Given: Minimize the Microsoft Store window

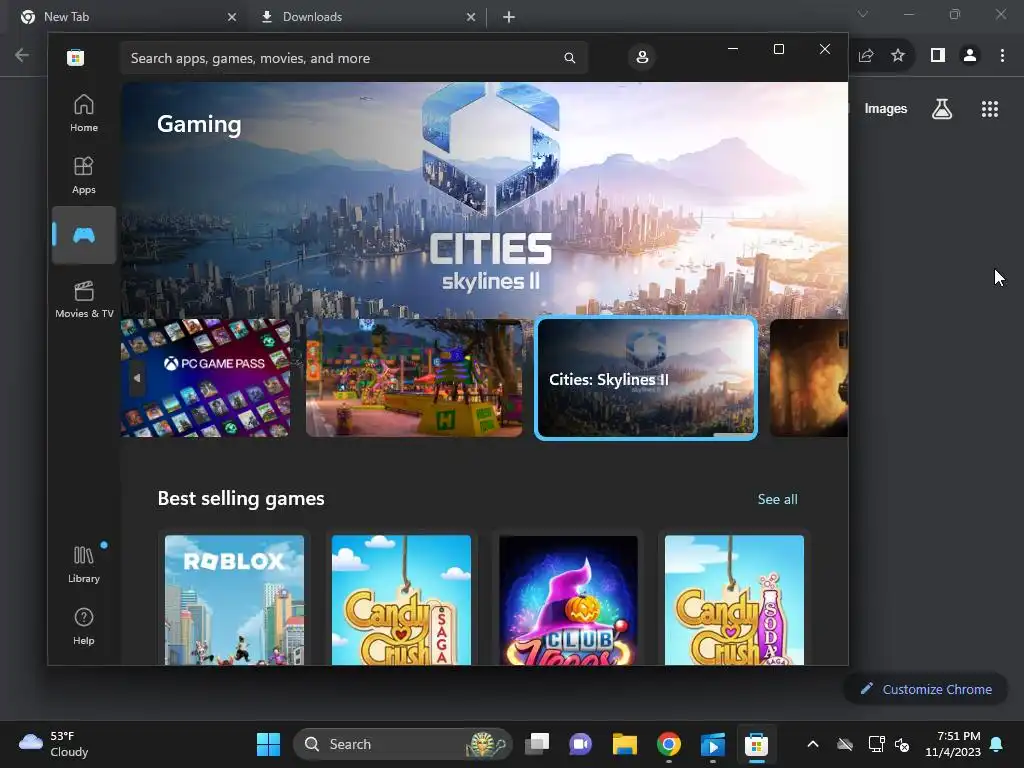Looking at the screenshot, I should pyautogui.click(x=733, y=49).
